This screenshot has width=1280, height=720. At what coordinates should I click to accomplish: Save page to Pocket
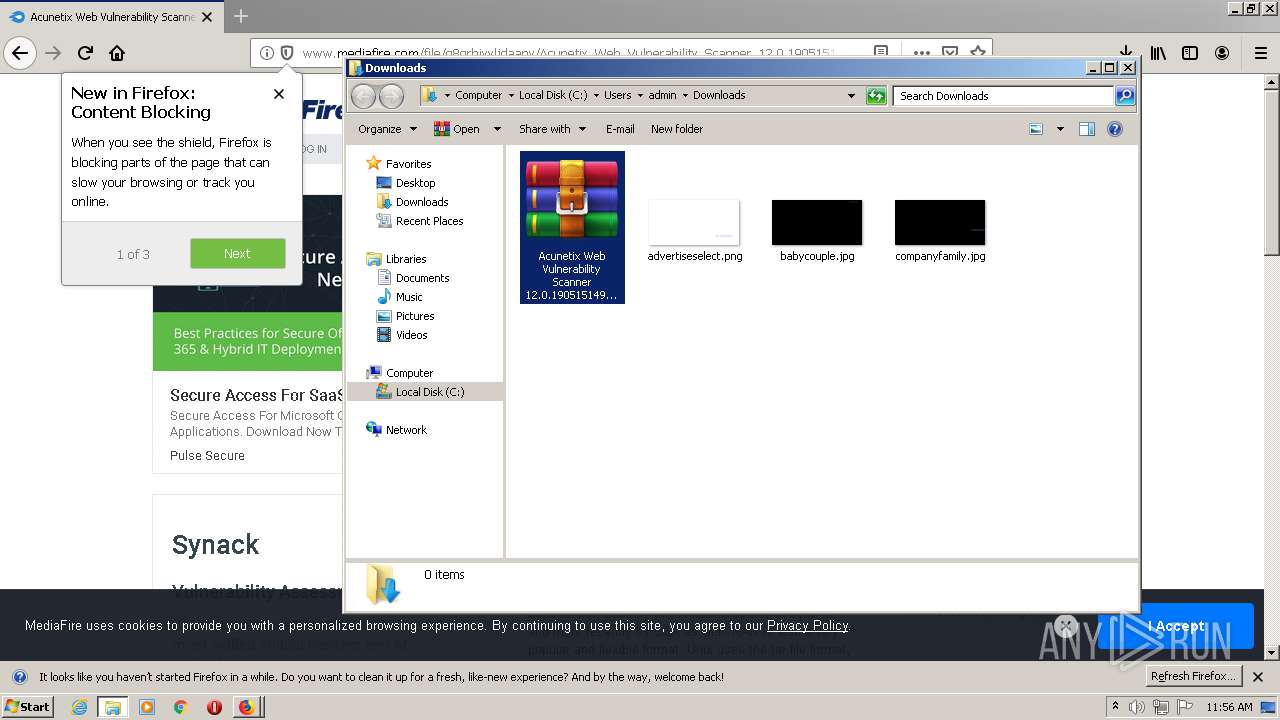[949, 53]
